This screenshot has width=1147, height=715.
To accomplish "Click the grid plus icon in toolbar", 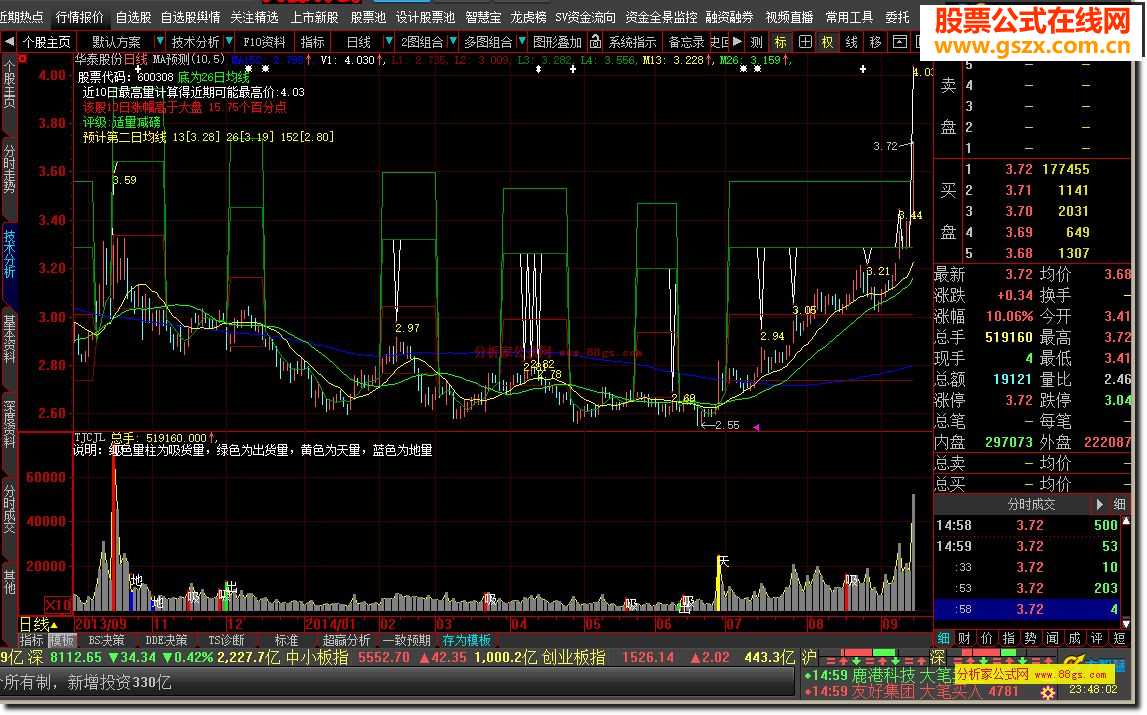I will point(803,42).
